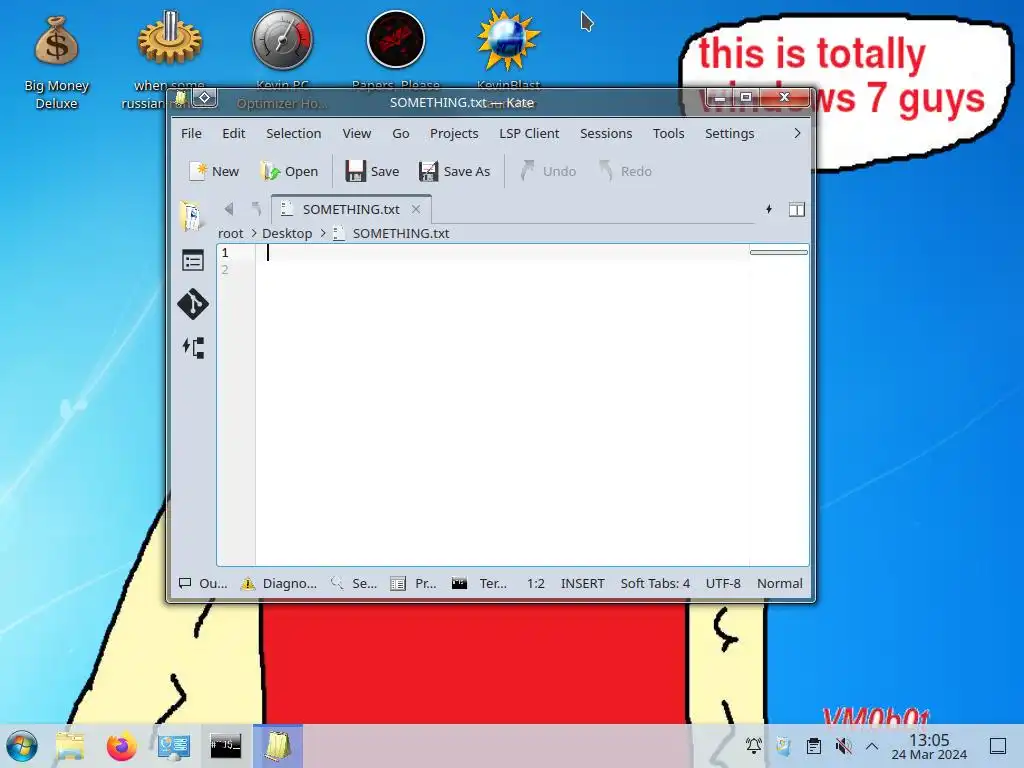Choose Save As in the toolbar
The width and height of the screenshot is (1024, 768).
point(455,171)
